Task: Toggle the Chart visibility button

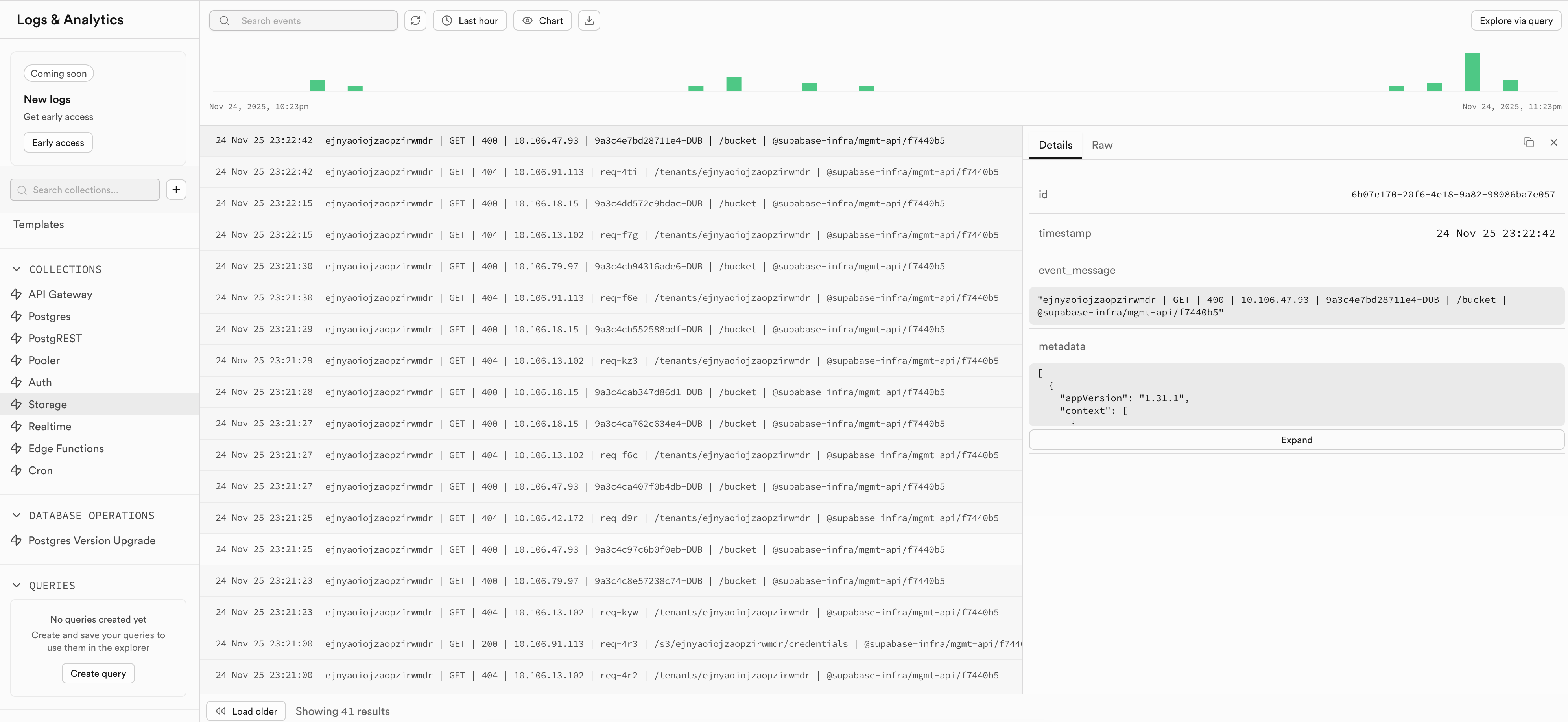Action: pos(542,21)
